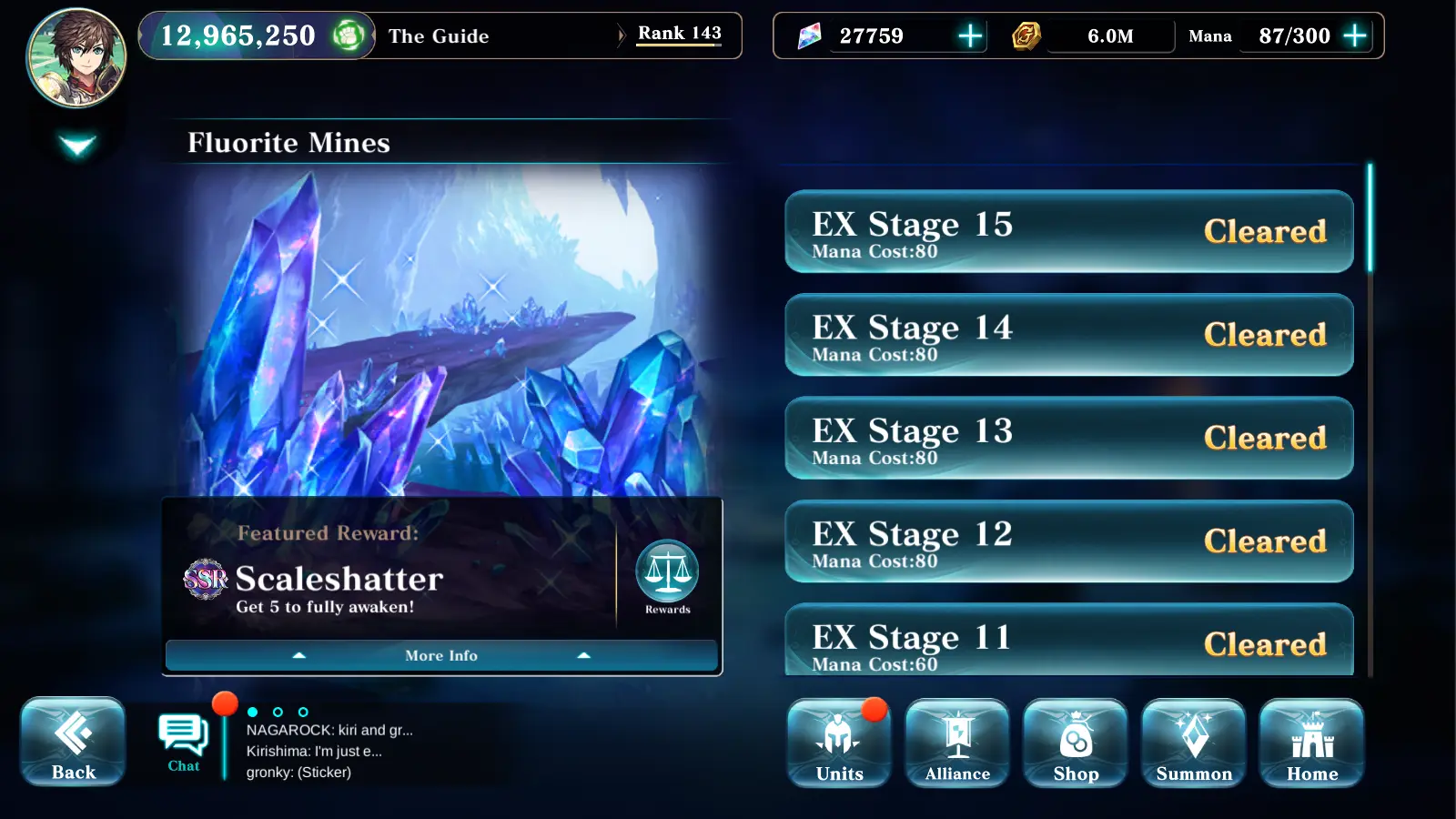Screen dimensions: 1456x819
Task: Open the Alliance menu
Action: tap(957, 743)
